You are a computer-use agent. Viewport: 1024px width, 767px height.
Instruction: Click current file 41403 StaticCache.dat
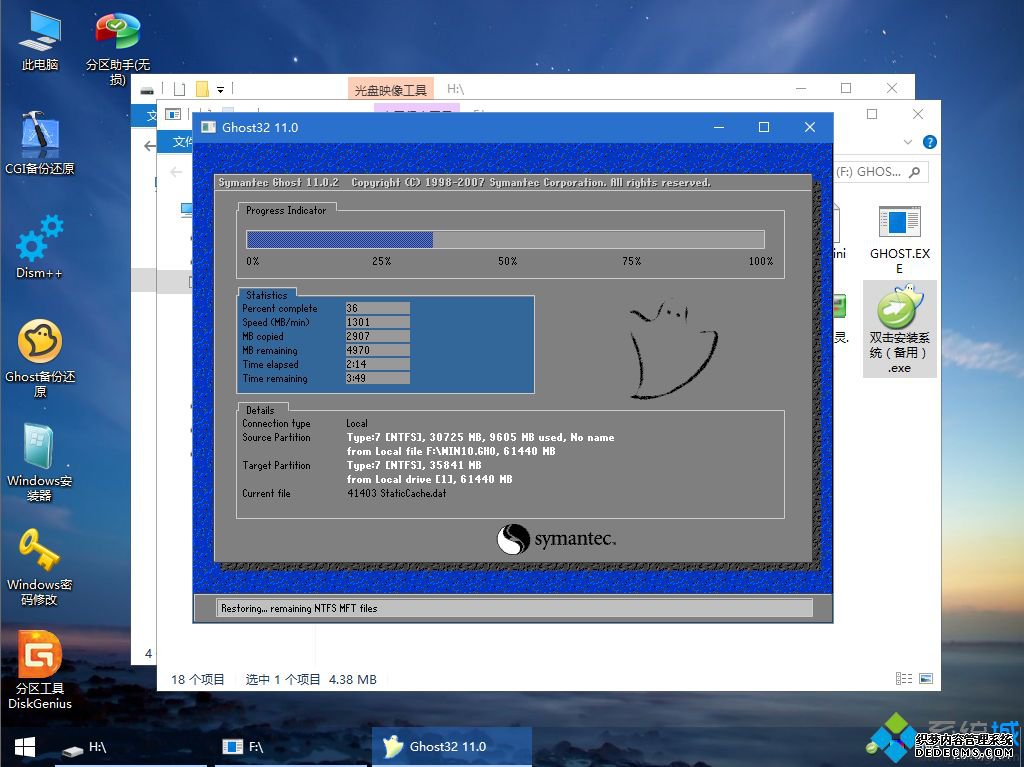coord(396,493)
